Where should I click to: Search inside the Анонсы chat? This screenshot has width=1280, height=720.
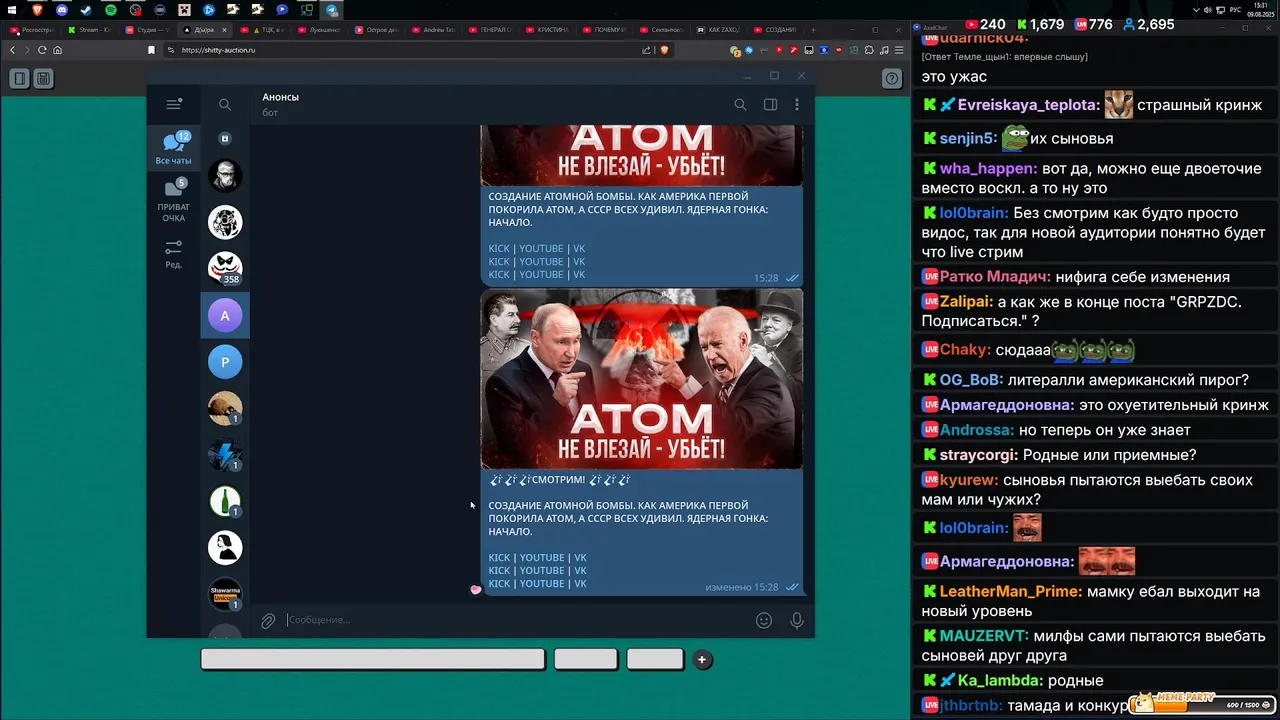[x=740, y=104]
